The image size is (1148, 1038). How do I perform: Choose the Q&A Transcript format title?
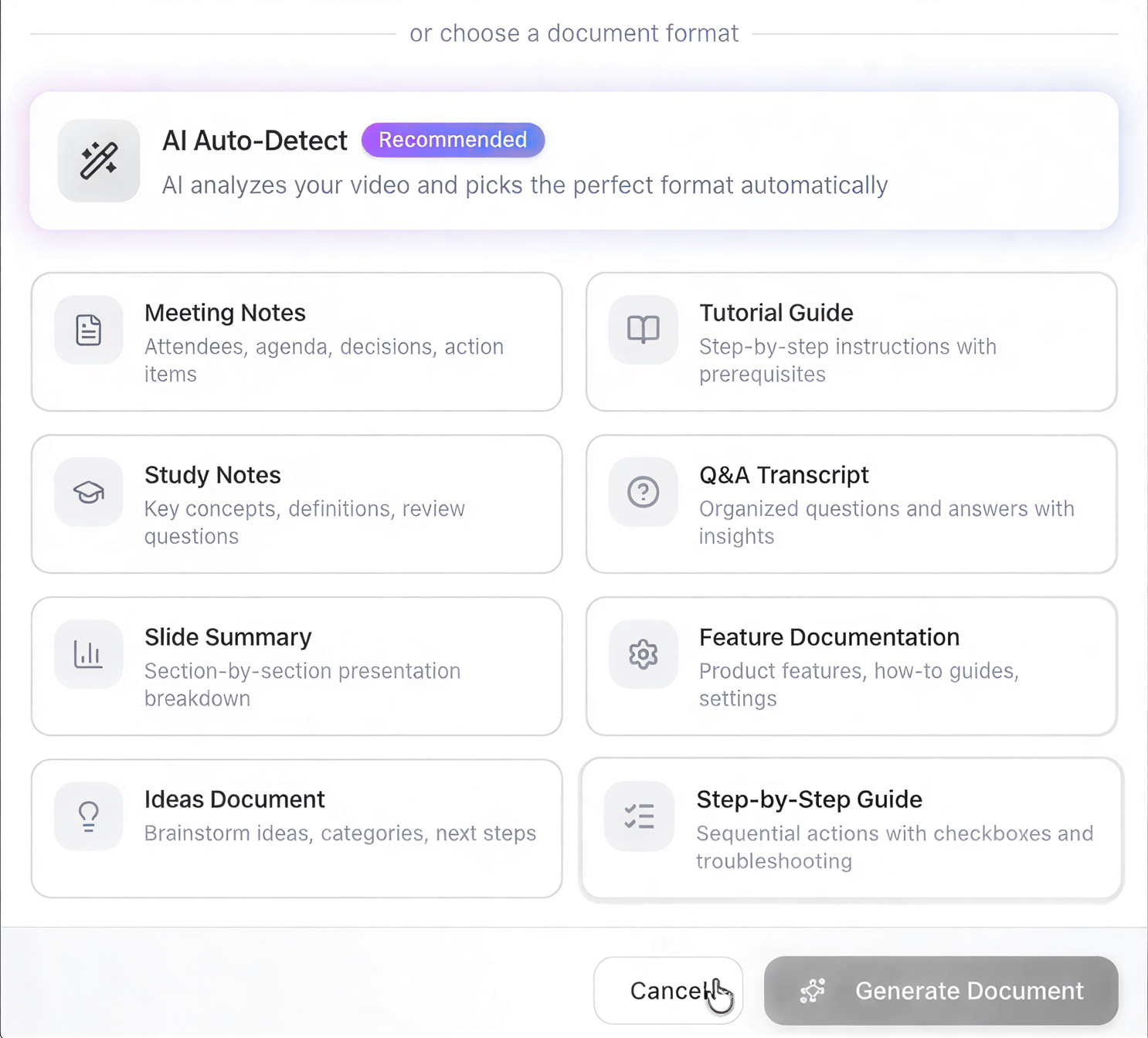click(783, 475)
